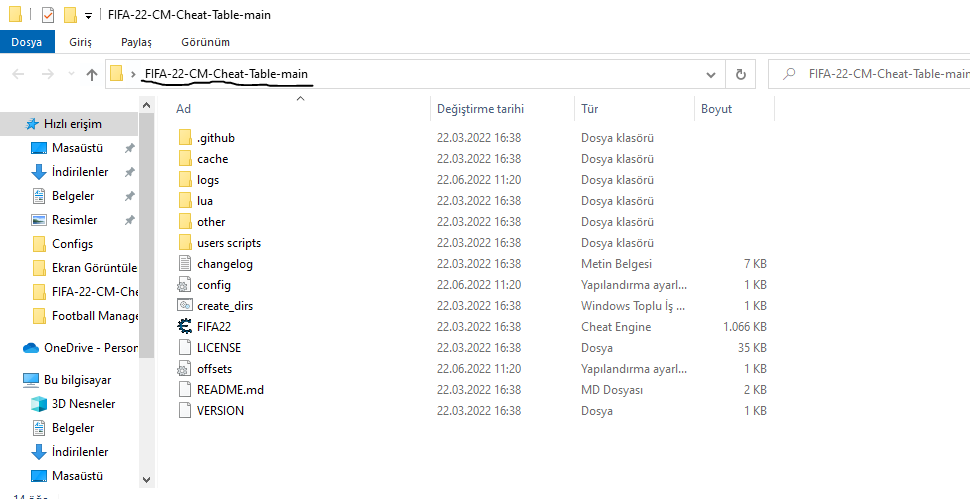970x499 pixels.
Task: Select the VERSION file icon
Action: click(185, 411)
